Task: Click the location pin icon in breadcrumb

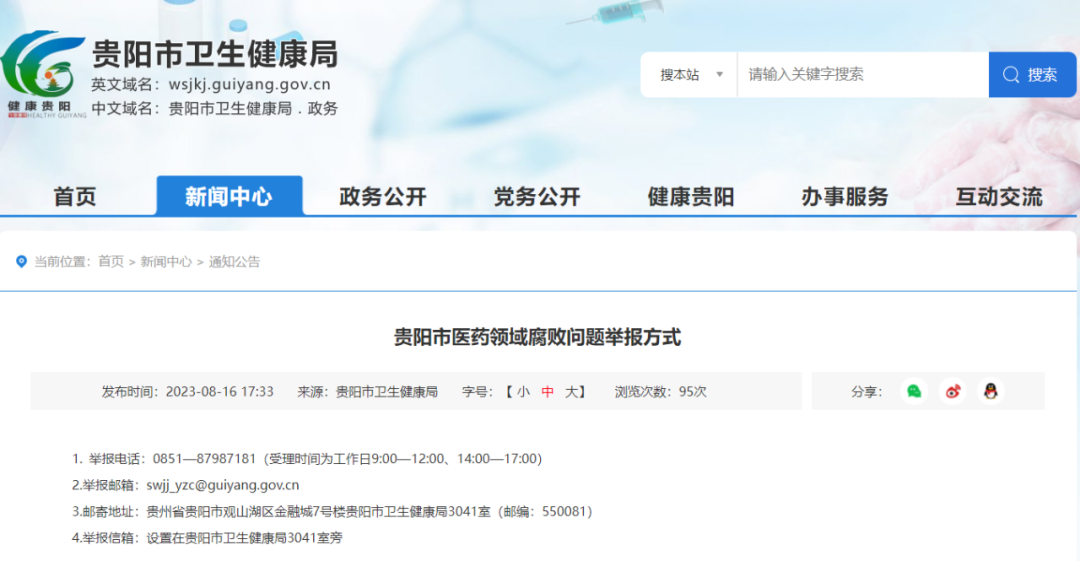Action: pyautogui.click(x=21, y=262)
